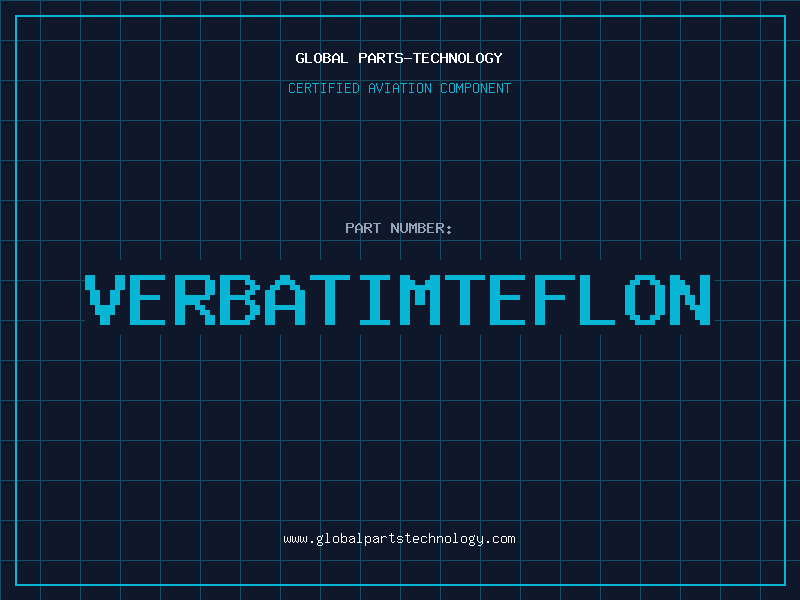Select the word CERTIFIED in the subtitle
The image size is (800, 600).
(x=324, y=88)
